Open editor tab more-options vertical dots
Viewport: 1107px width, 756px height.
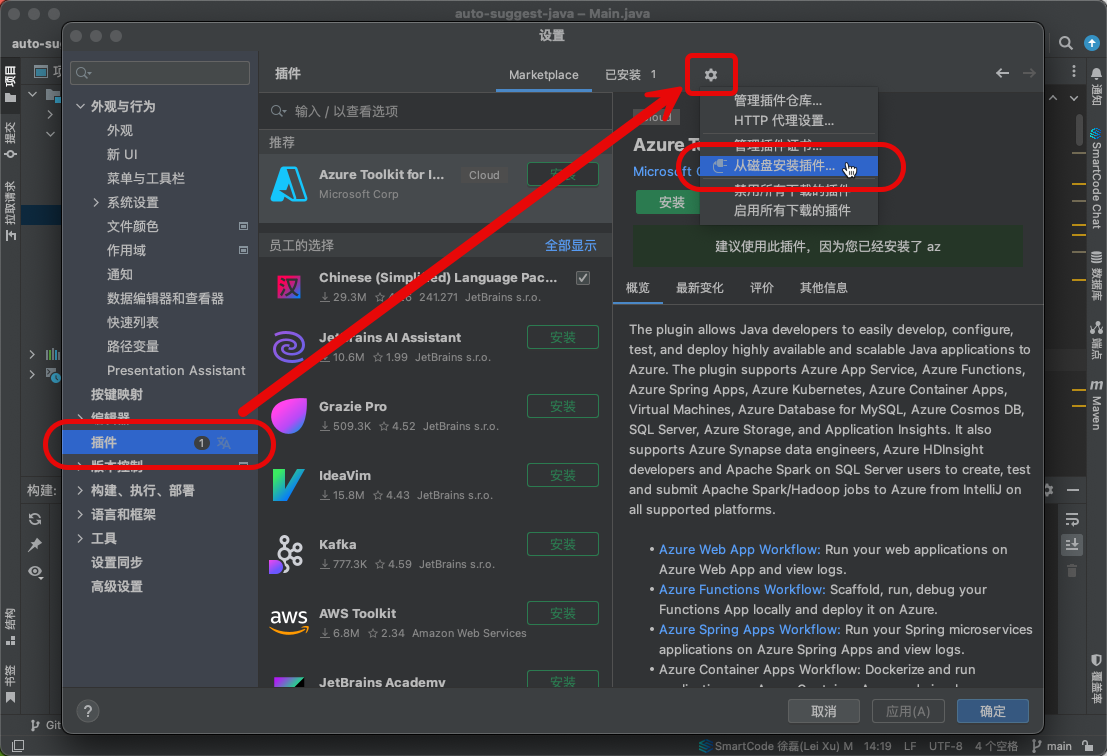[x=1074, y=71]
